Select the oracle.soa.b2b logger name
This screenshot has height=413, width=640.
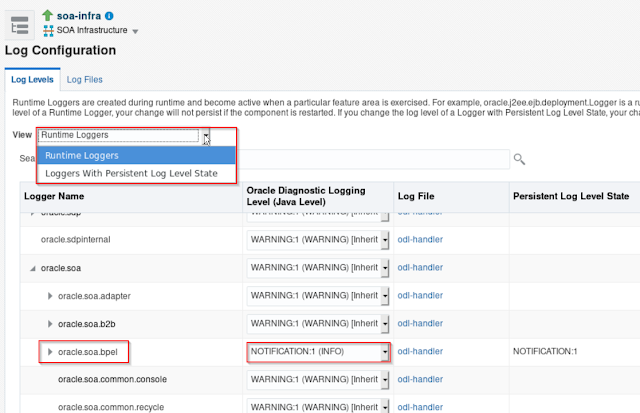click(x=87, y=324)
